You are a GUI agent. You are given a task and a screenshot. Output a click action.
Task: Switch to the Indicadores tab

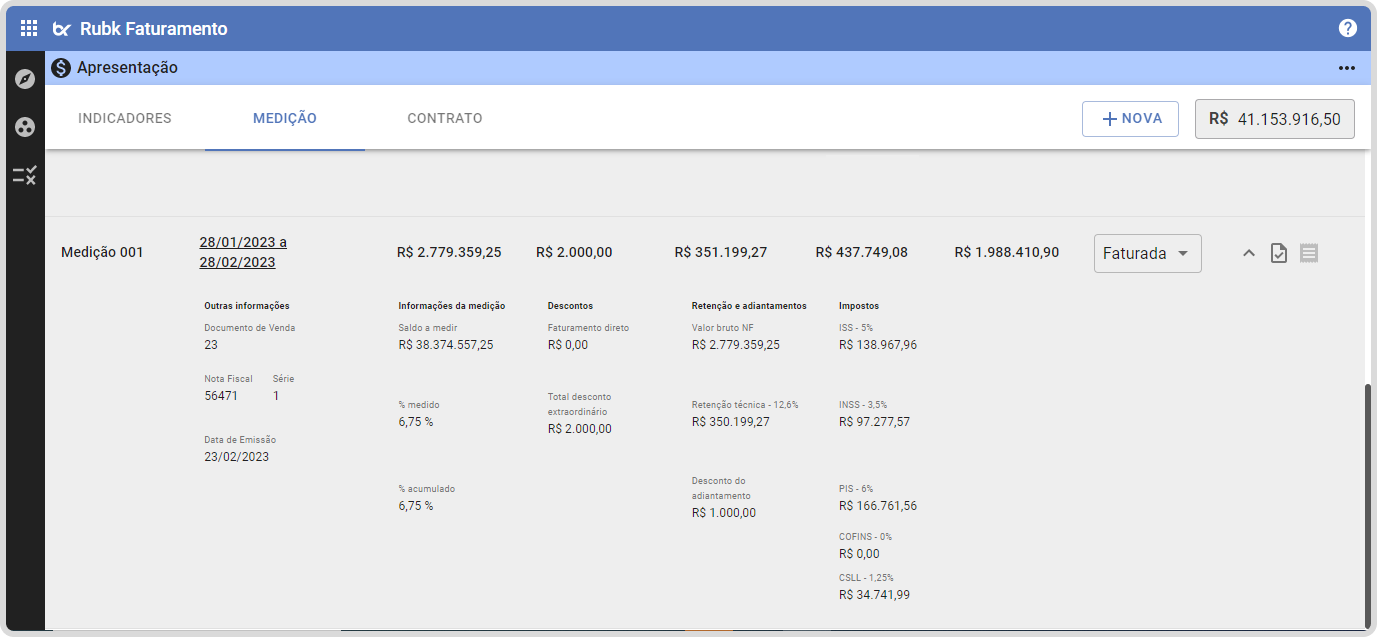click(125, 118)
